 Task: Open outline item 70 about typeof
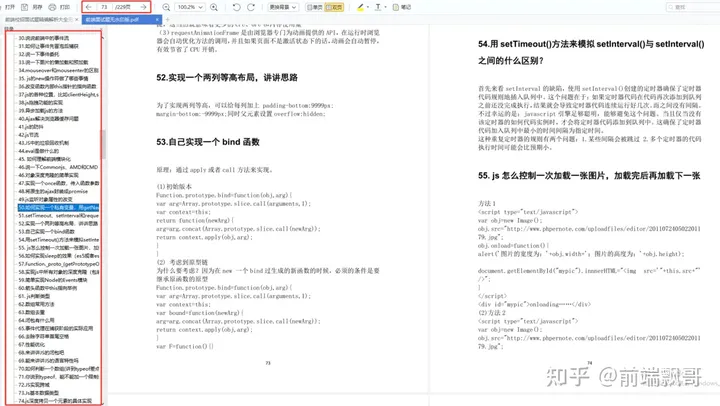[x=58, y=368]
